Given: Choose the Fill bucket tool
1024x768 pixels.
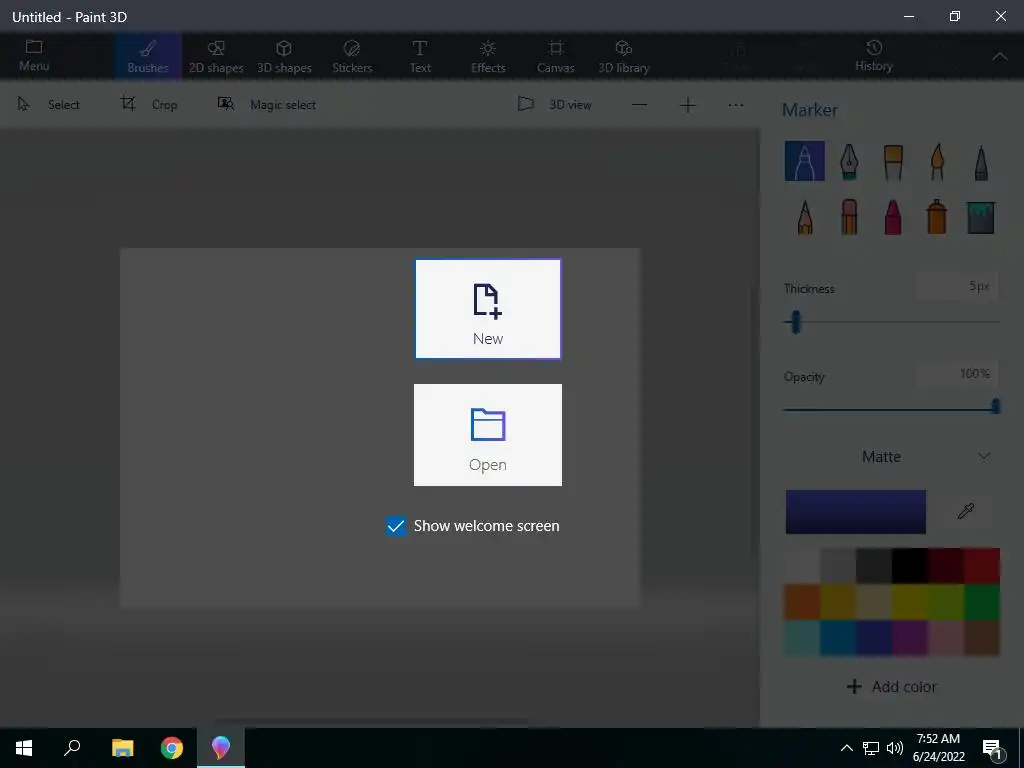Looking at the screenshot, I should coord(981,217).
